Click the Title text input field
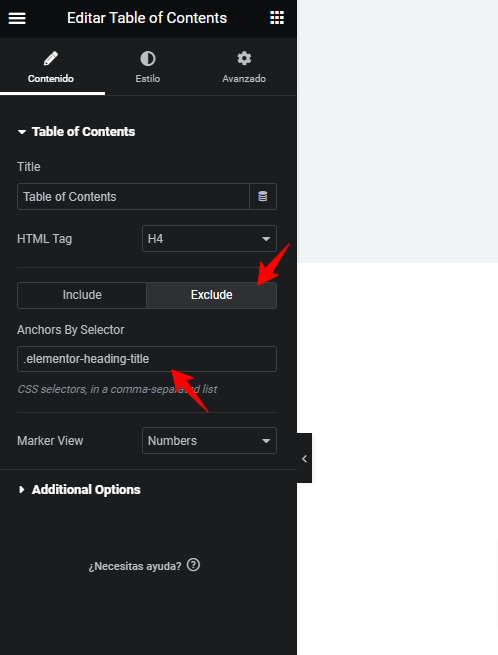Image resolution: width=498 pixels, height=655 pixels. (133, 196)
